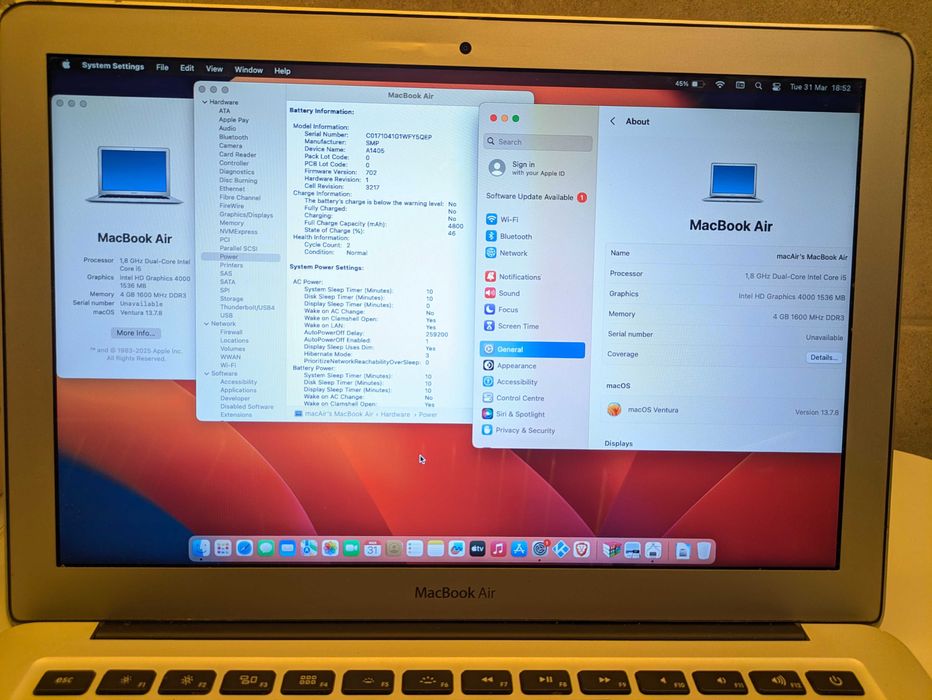
Task: Click the Search field in System Settings
Action: pos(538,141)
